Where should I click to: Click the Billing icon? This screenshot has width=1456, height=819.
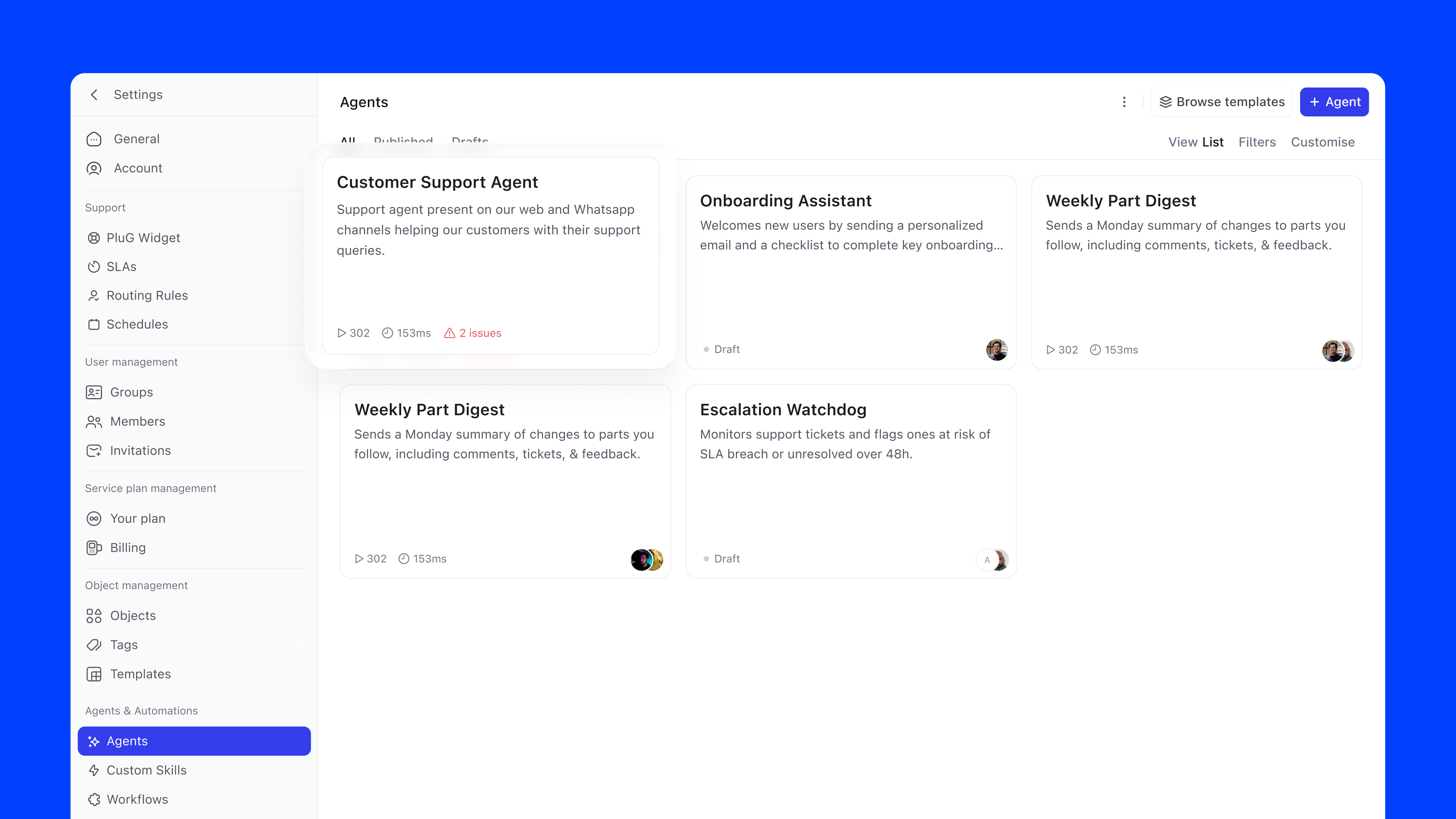[94, 548]
